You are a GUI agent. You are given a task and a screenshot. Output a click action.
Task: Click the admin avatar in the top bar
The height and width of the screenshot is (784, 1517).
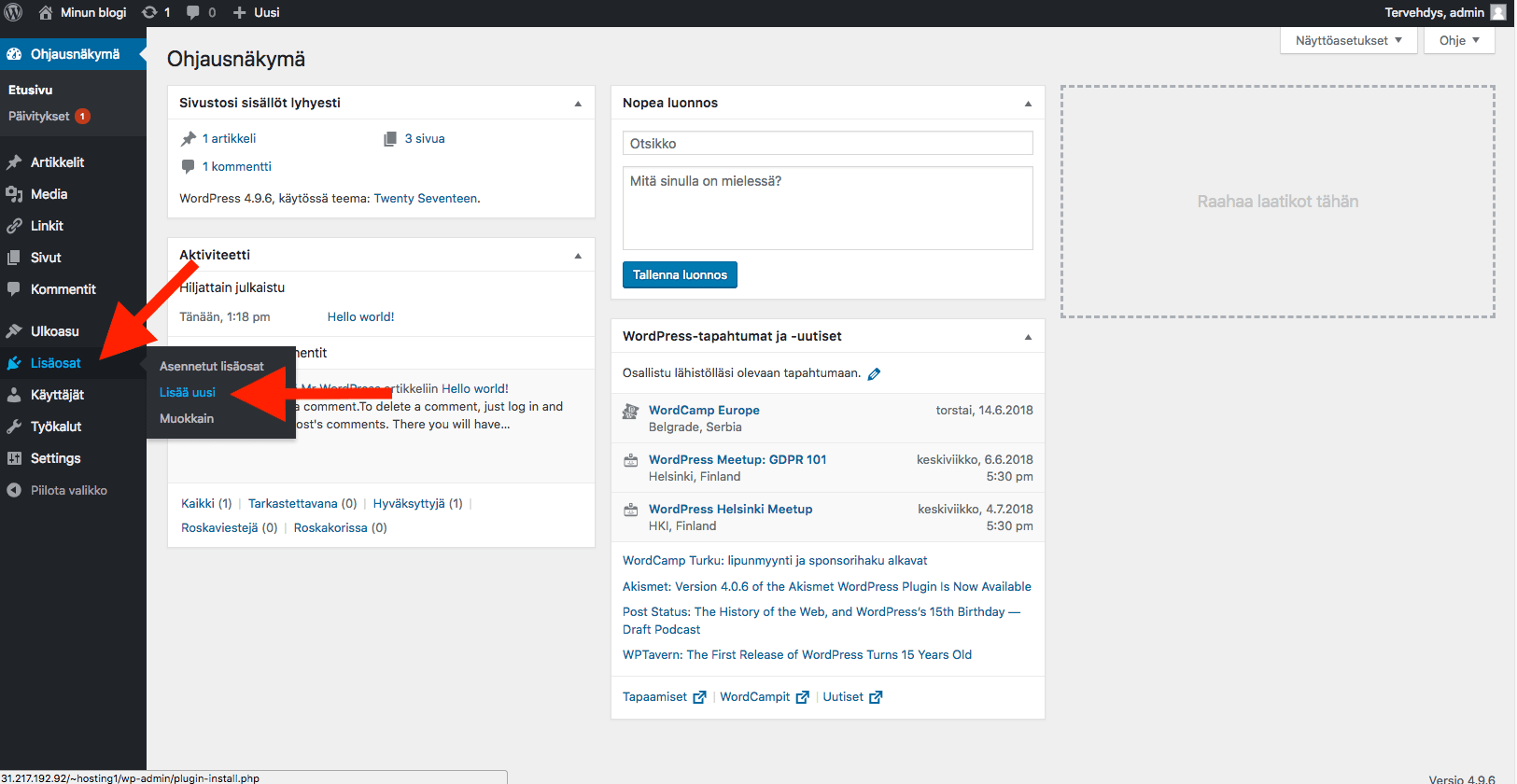(1498, 12)
